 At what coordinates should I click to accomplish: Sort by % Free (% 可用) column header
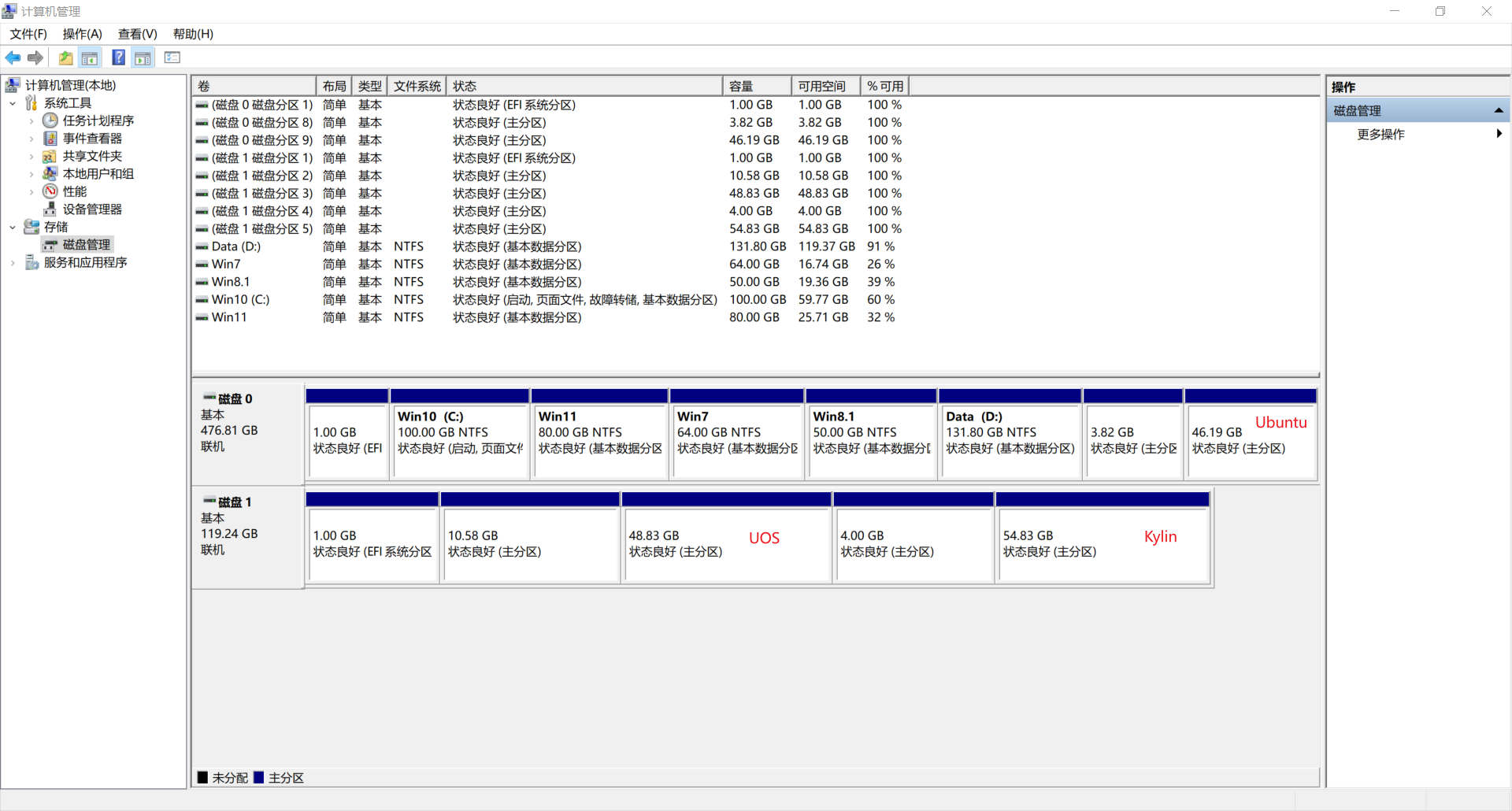pyautogui.click(x=885, y=86)
